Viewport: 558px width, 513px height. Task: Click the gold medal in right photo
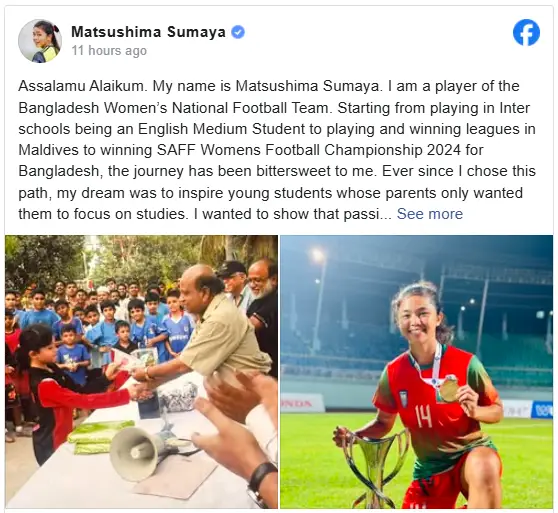point(449,389)
